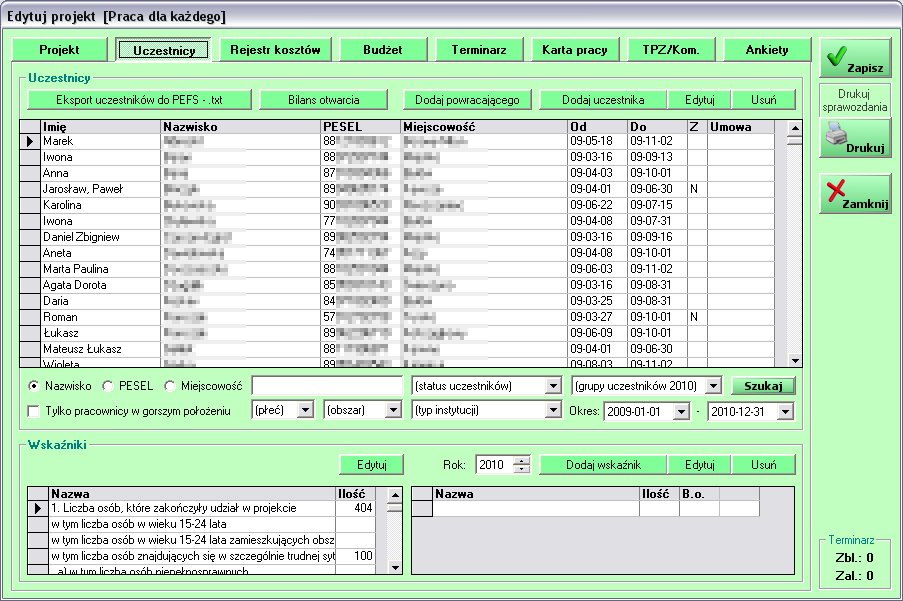This screenshot has height=601, width=903.
Task: Open the Rejestr kosztów tab
Action: tap(275, 50)
